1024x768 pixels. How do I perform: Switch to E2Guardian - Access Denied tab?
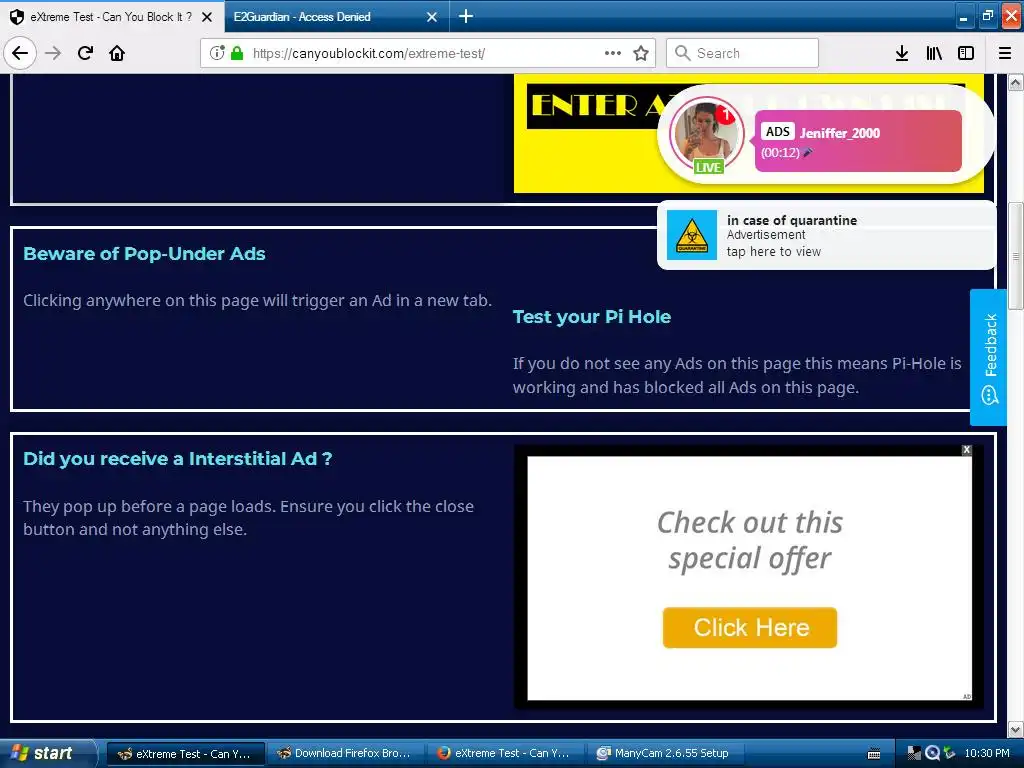click(x=336, y=17)
